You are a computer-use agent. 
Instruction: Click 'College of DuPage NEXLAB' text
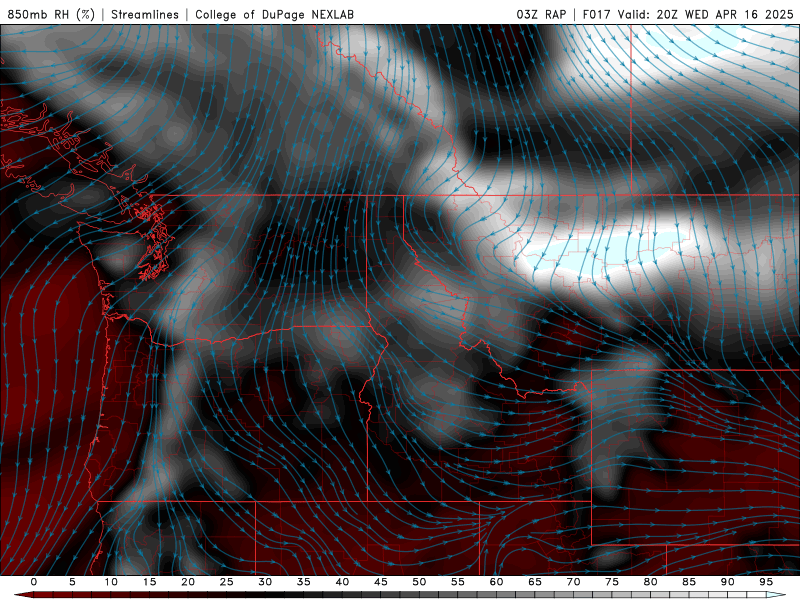pyautogui.click(x=274, y=14)
